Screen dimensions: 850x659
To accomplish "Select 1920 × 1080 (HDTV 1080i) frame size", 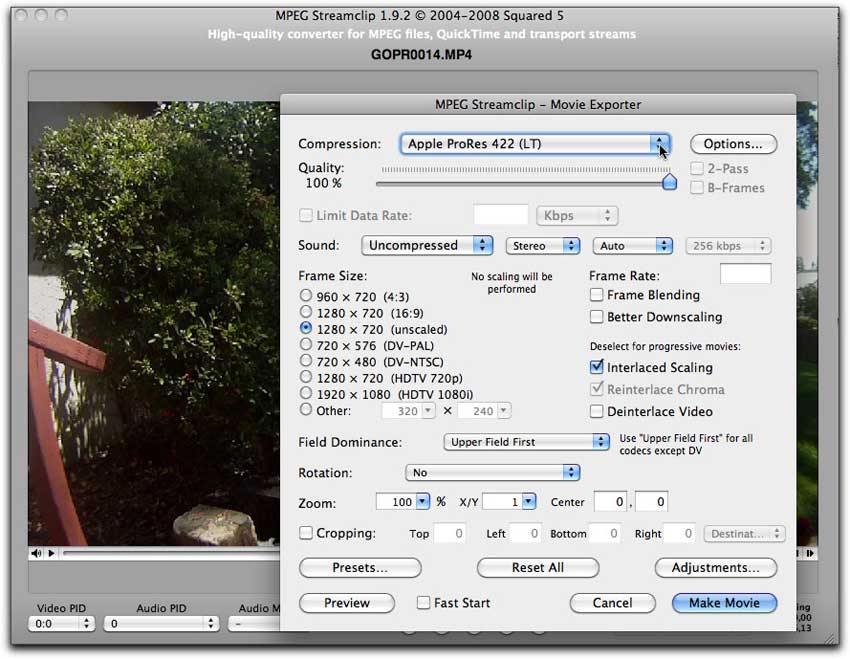I will pos(306,393).
